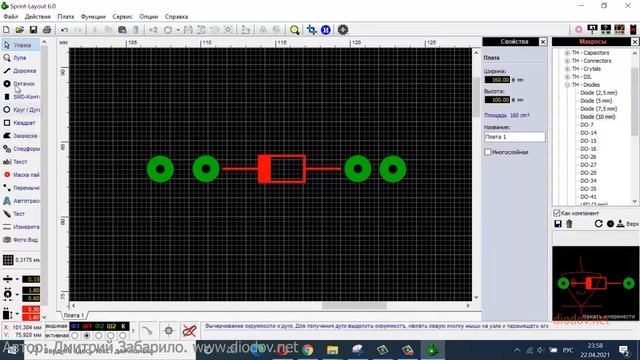
Task: Create a new file via toolbar icon
Action: tap(6, 30)
